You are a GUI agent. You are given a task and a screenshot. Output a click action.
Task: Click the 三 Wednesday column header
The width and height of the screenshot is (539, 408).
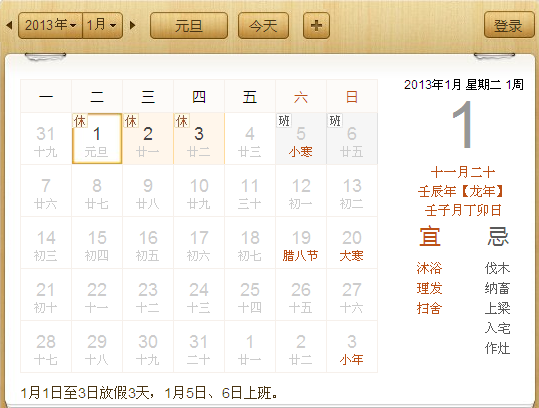[x=148, y=97]
